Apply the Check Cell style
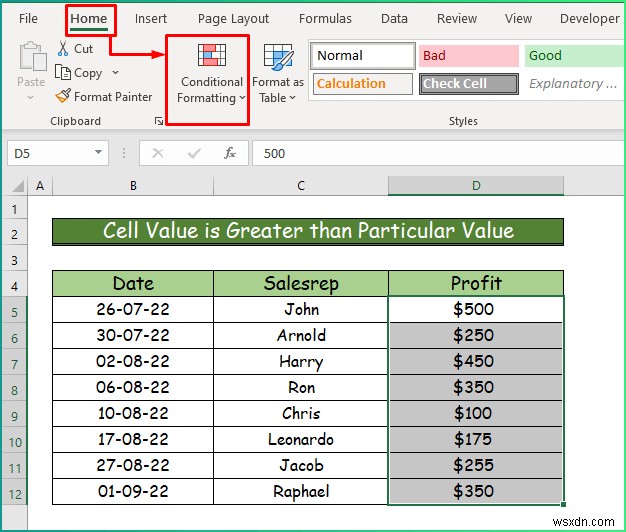The image size is (626, 532). (x=469, y=84)
